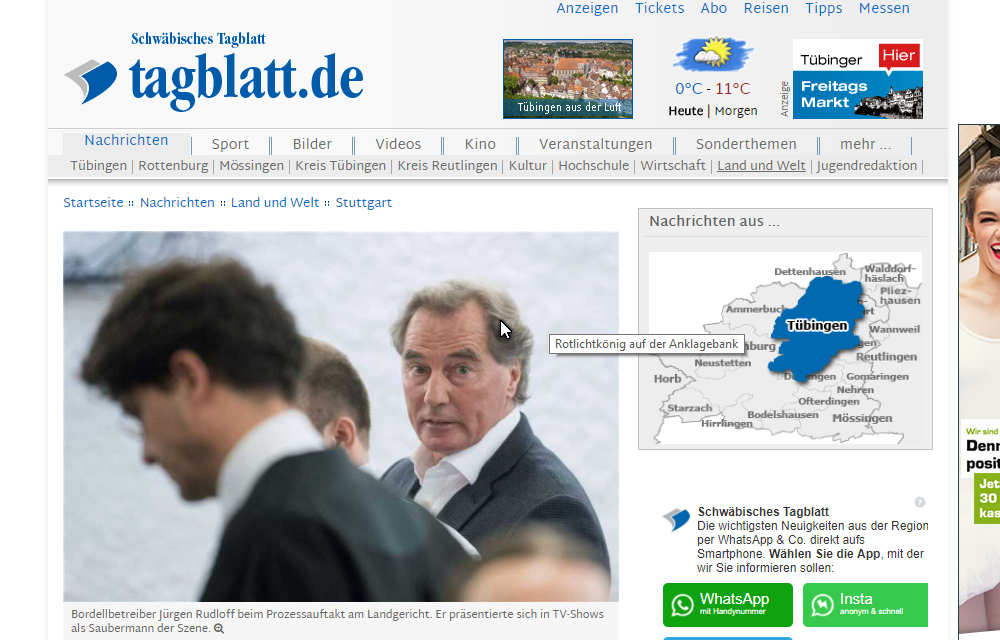Open the Abo link
1000x640 pixels.
pos(714,8)
